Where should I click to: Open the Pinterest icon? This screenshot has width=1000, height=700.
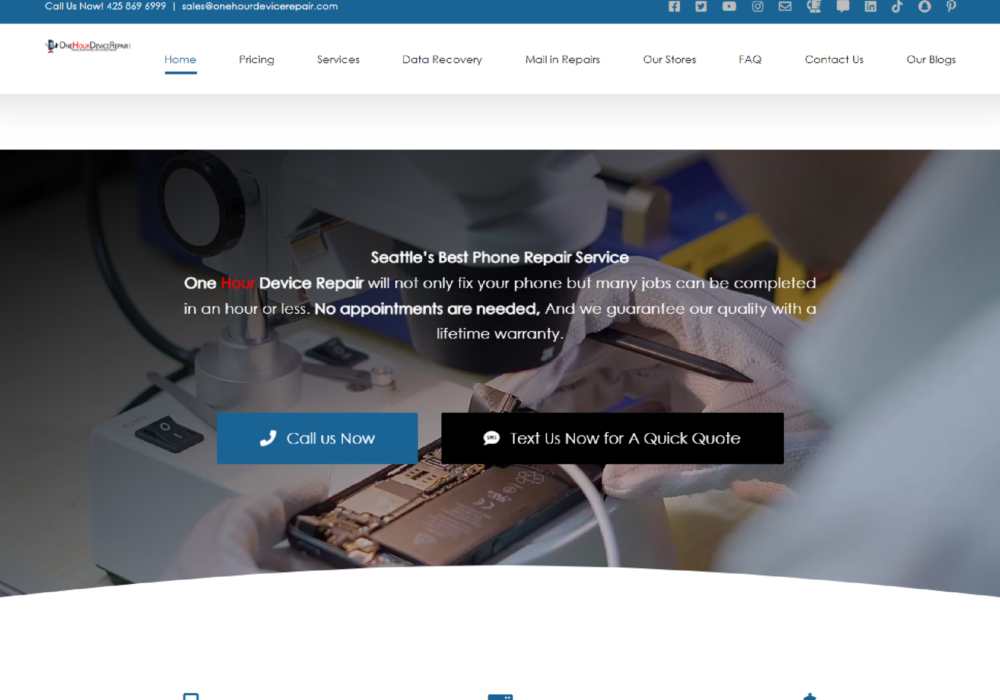tap(951, 6)
